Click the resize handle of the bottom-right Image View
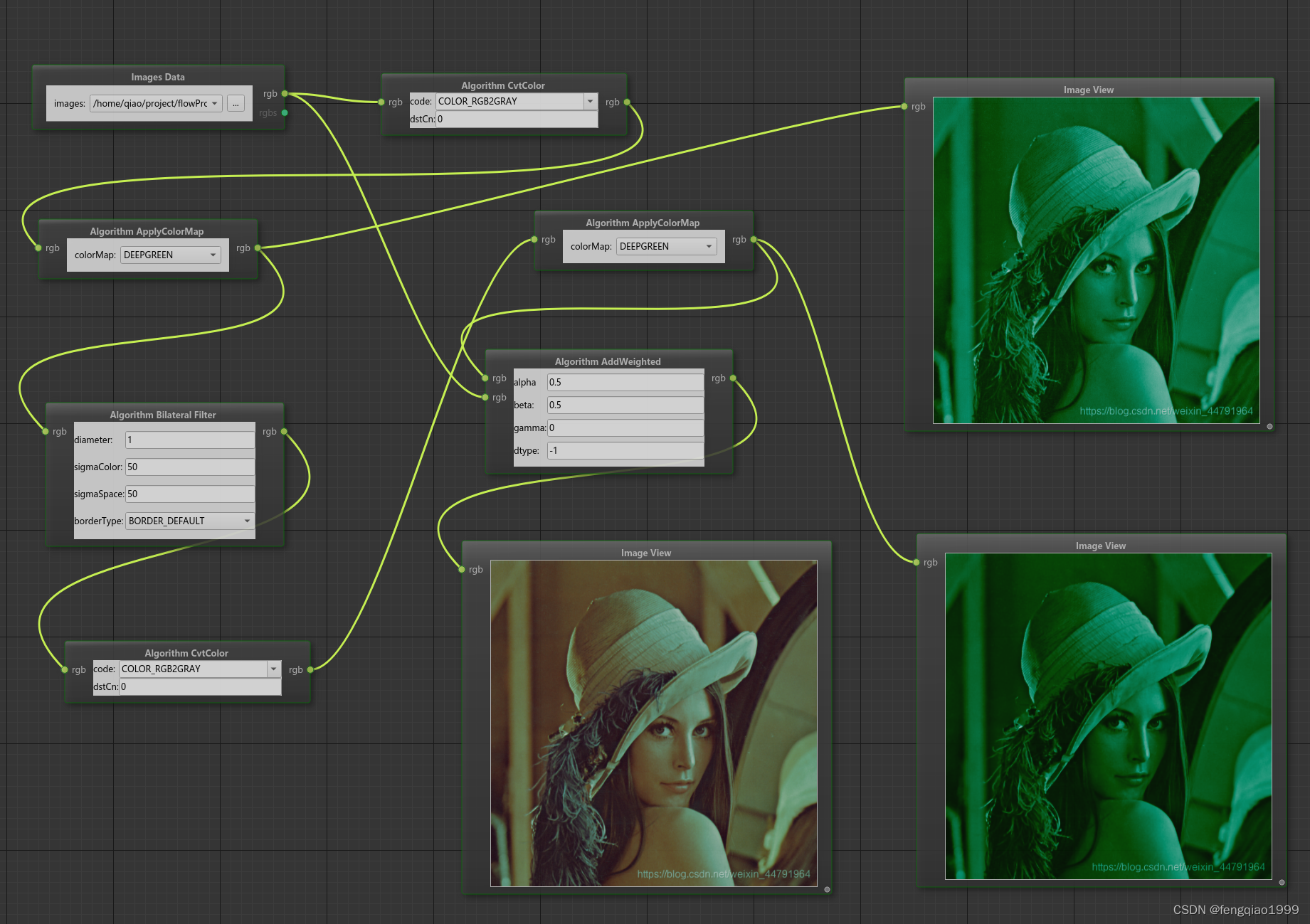The width and height of the screenshot is (1310, 924). (1282, 882)
